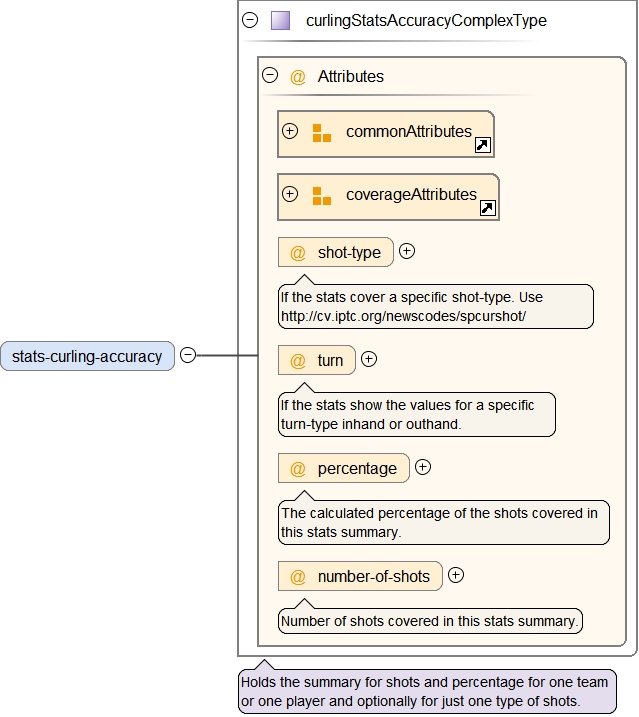Expand the shot-type attribute details

click(407, 251)
